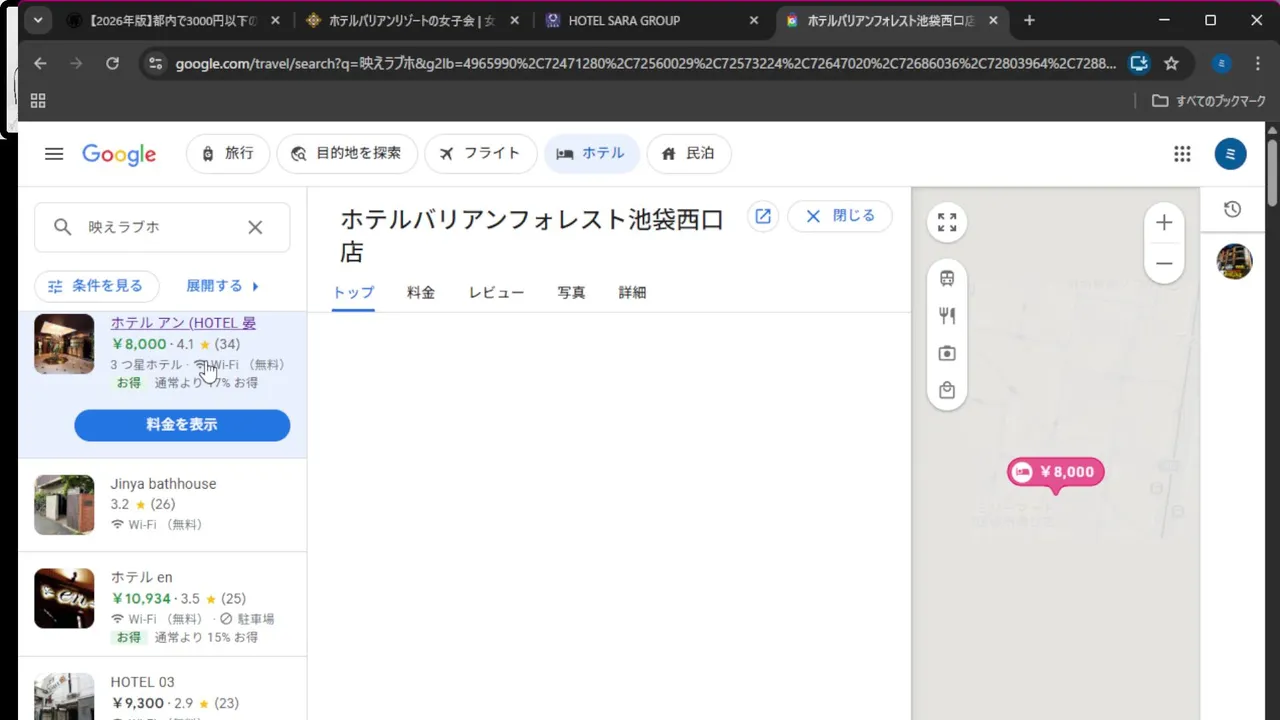Open the Chrome profile icon in toolbar
The image size is (1280, 720).
click(1221, 63)
